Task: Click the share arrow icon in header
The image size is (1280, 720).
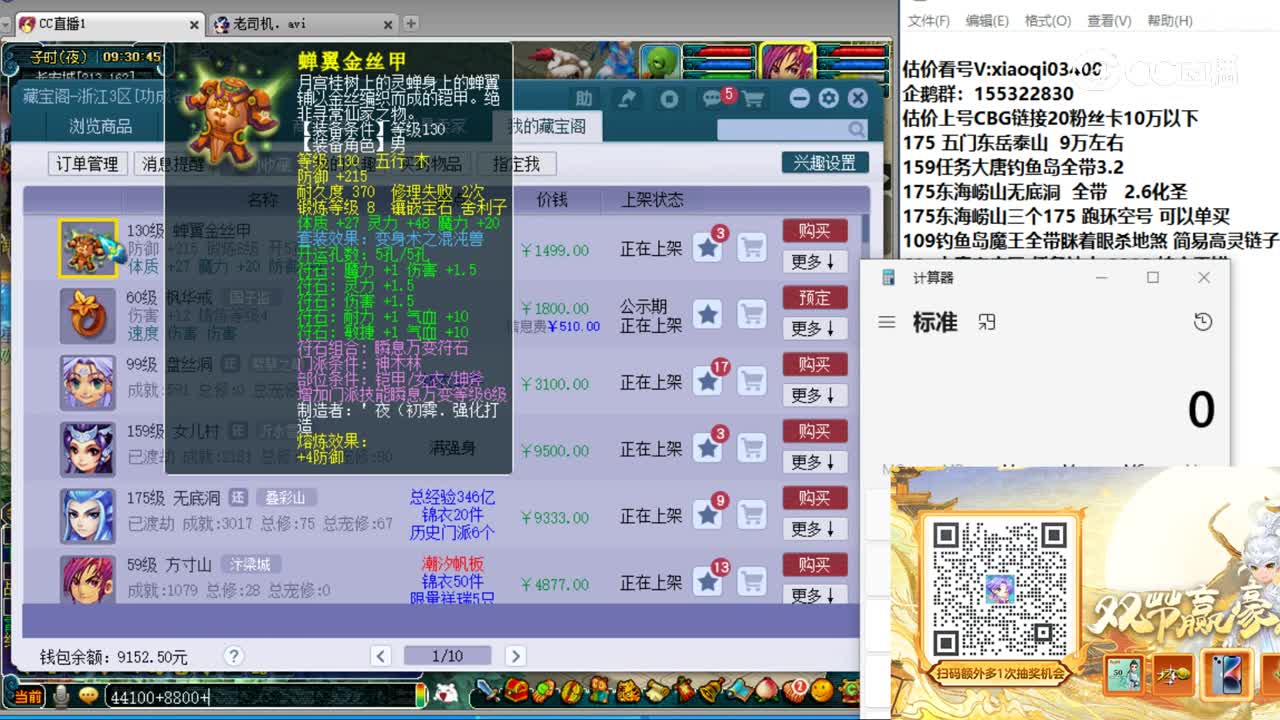Action: click(x=627, y=98)
